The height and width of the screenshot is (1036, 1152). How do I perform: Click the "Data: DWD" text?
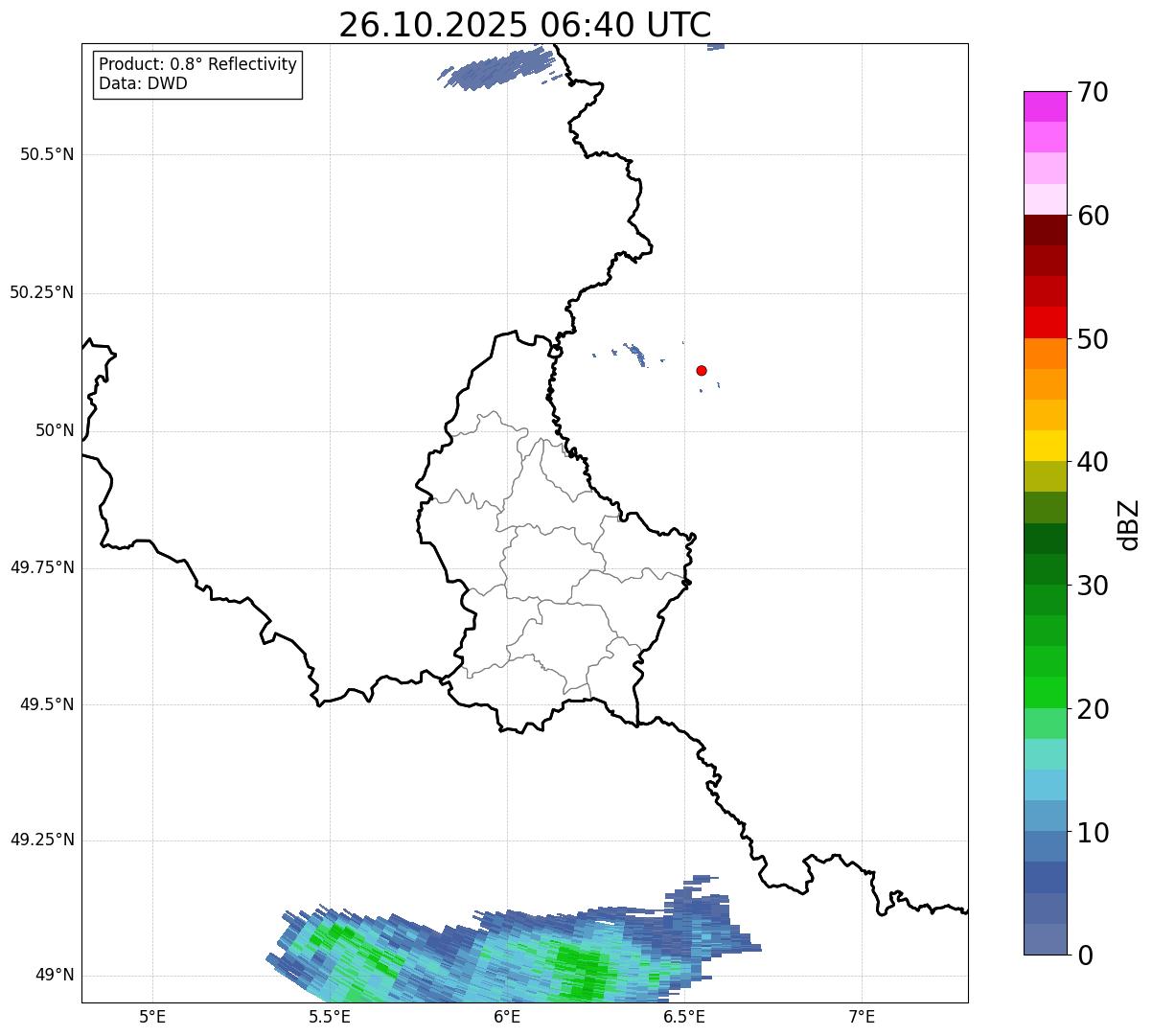click(143, 83)
